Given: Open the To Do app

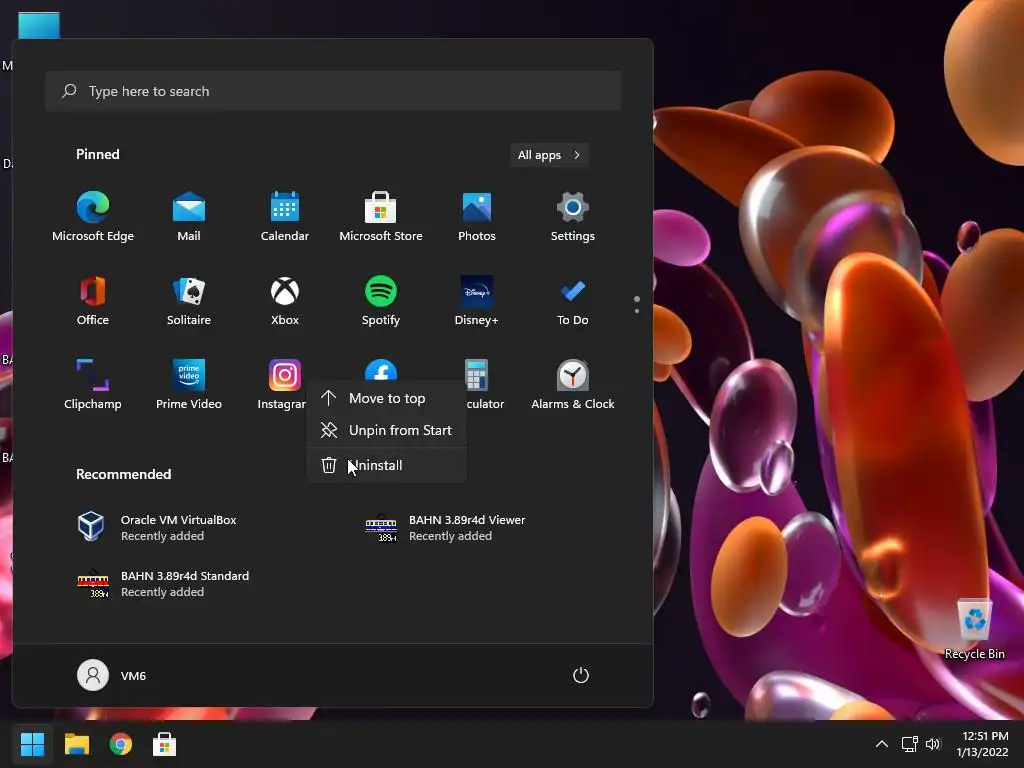Looking at the screenshot, I should 573,301.
